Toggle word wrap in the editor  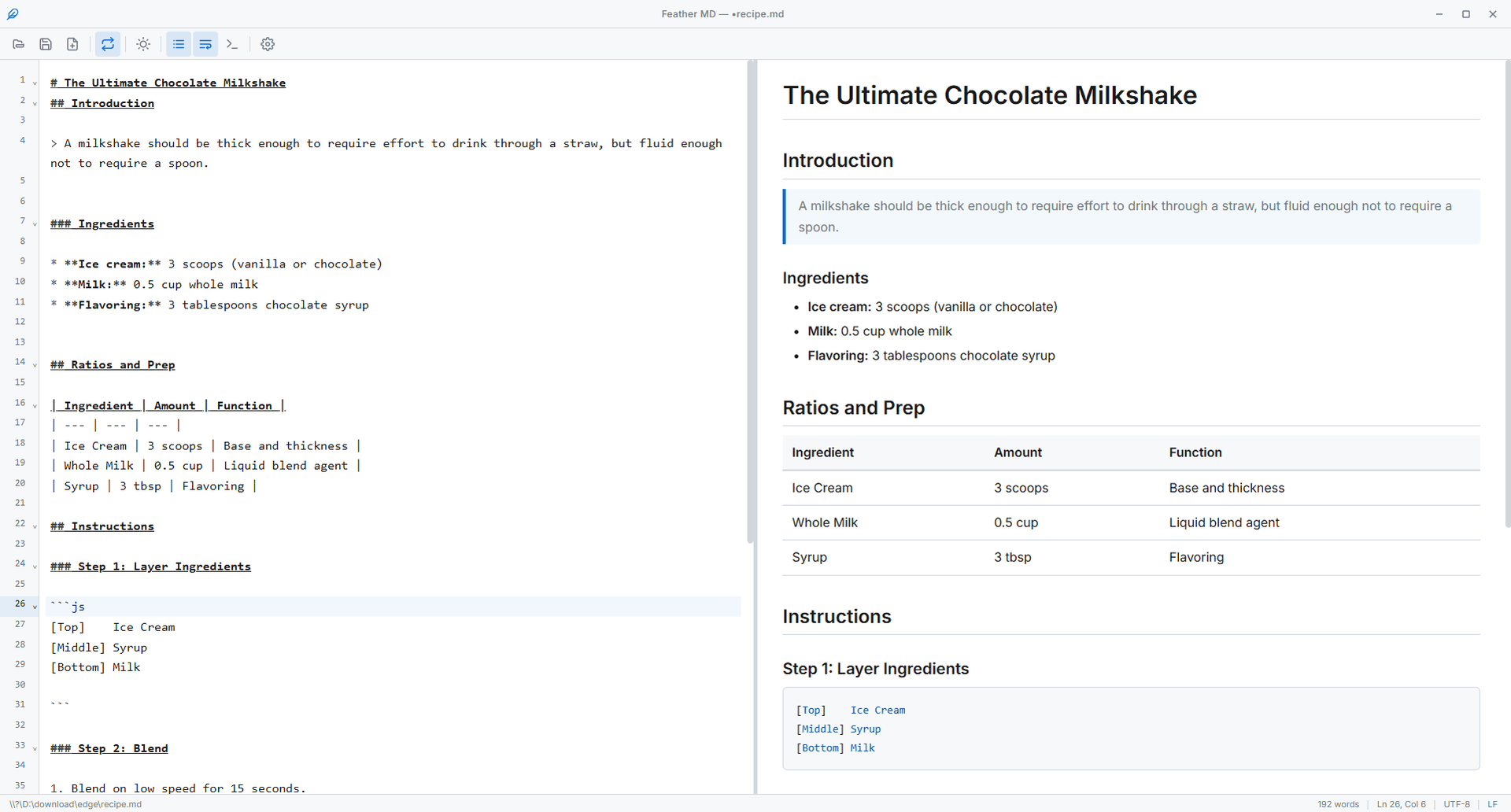[205, 44]
